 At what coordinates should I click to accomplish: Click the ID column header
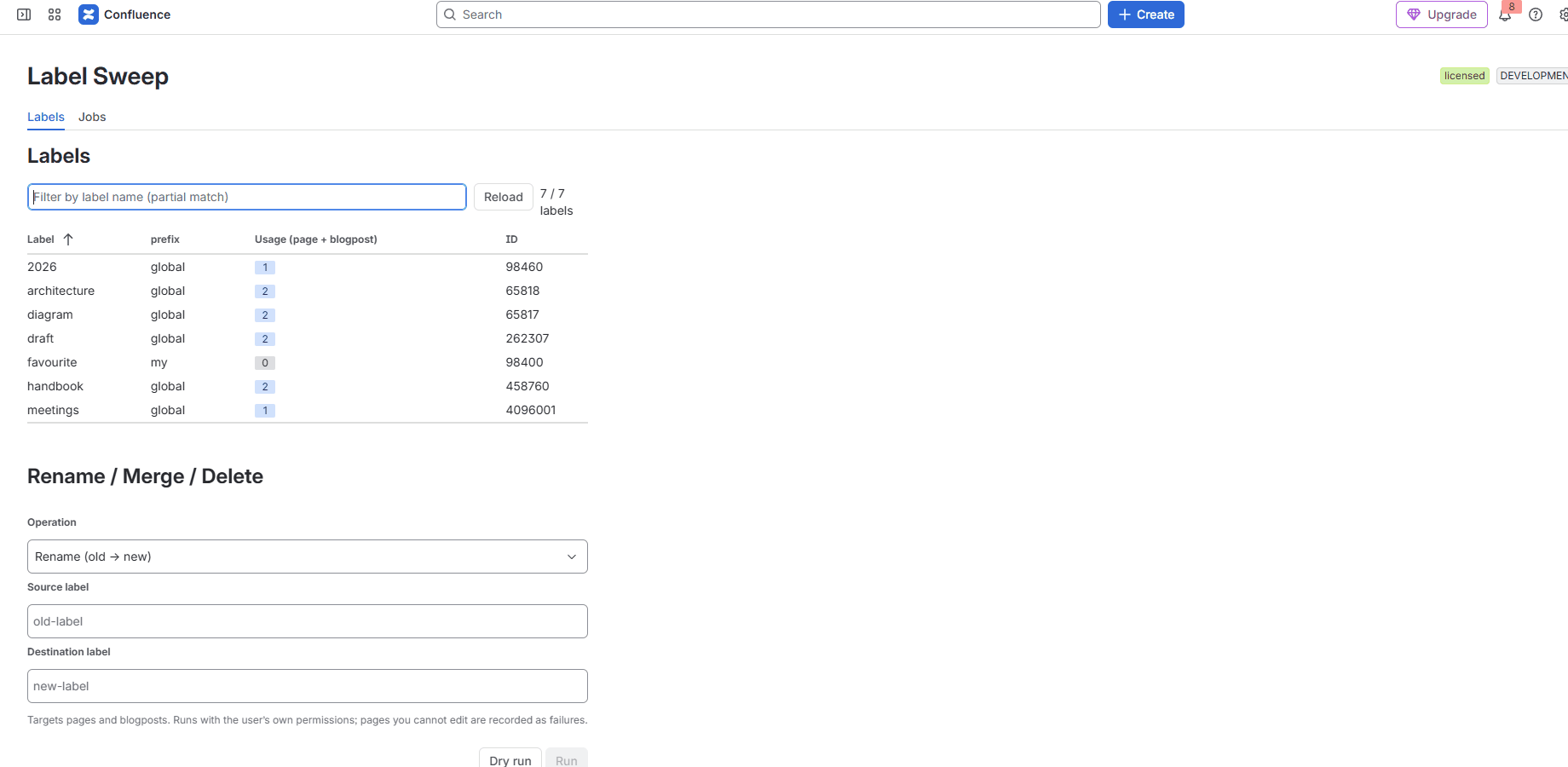coord(511,239)
